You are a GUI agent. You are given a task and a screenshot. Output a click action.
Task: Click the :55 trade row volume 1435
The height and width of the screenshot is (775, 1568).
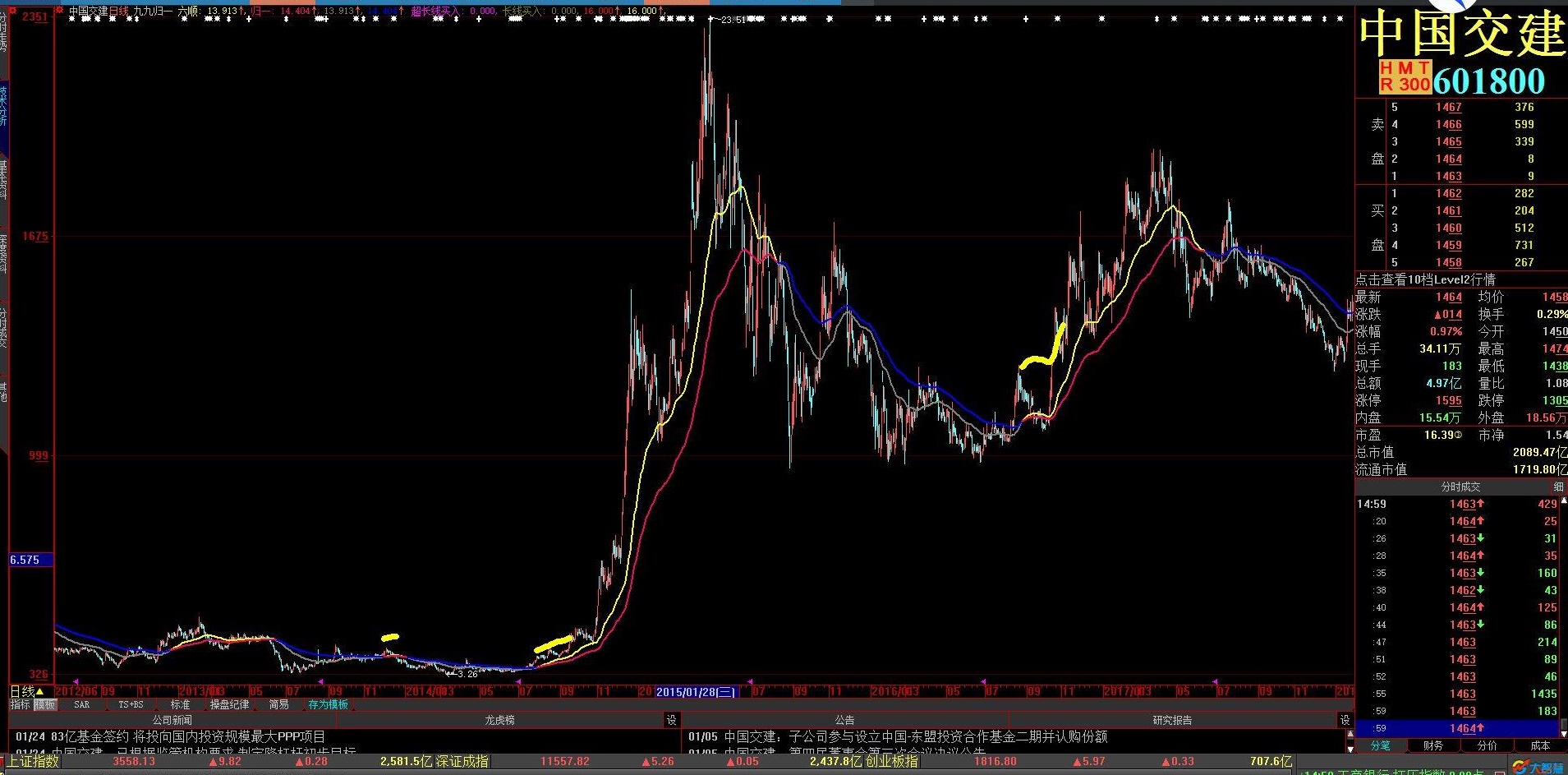pyautogui.click(x=1544, y=694)
